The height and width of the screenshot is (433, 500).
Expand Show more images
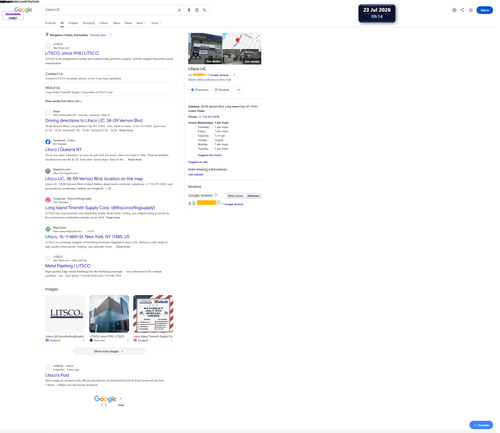tap(109, 351)
